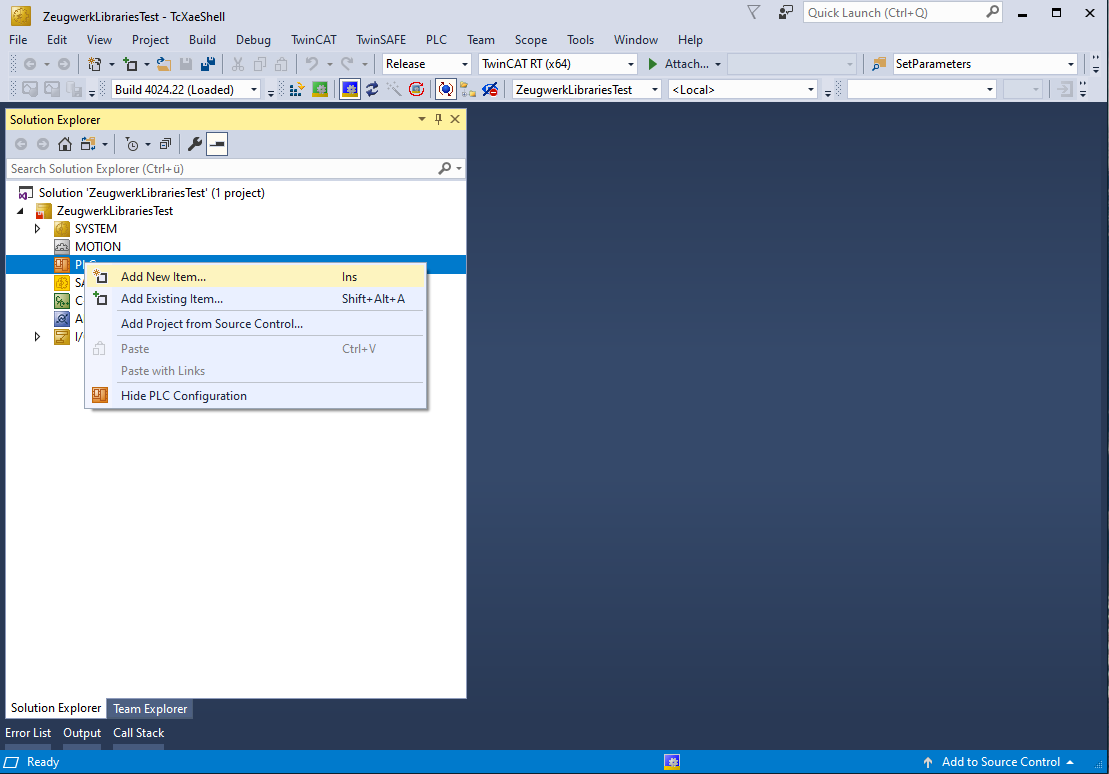Open the Attach button dropdown arrow
Viewport: 1109px width, 774px height.
tap(718, 64)
